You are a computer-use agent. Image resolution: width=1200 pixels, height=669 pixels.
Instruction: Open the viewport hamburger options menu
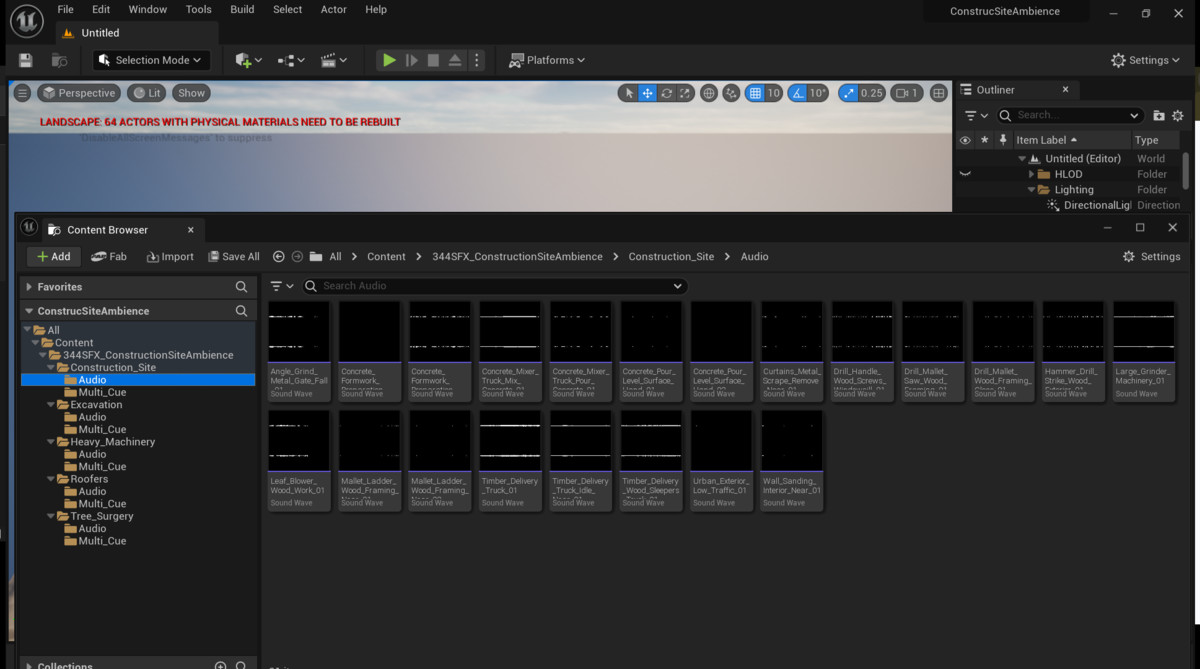[22, 93]
